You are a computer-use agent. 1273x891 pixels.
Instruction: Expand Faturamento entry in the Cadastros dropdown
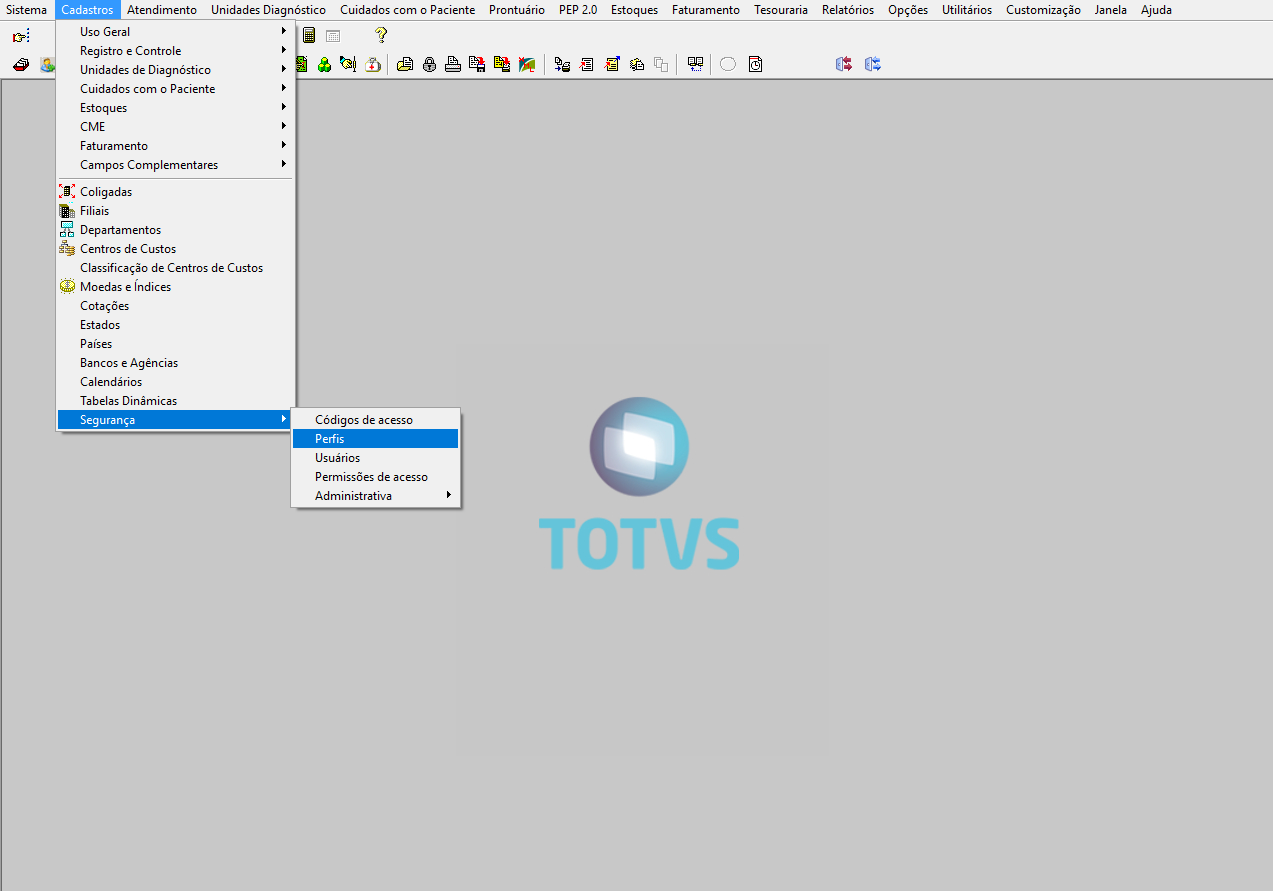point(175,146)
